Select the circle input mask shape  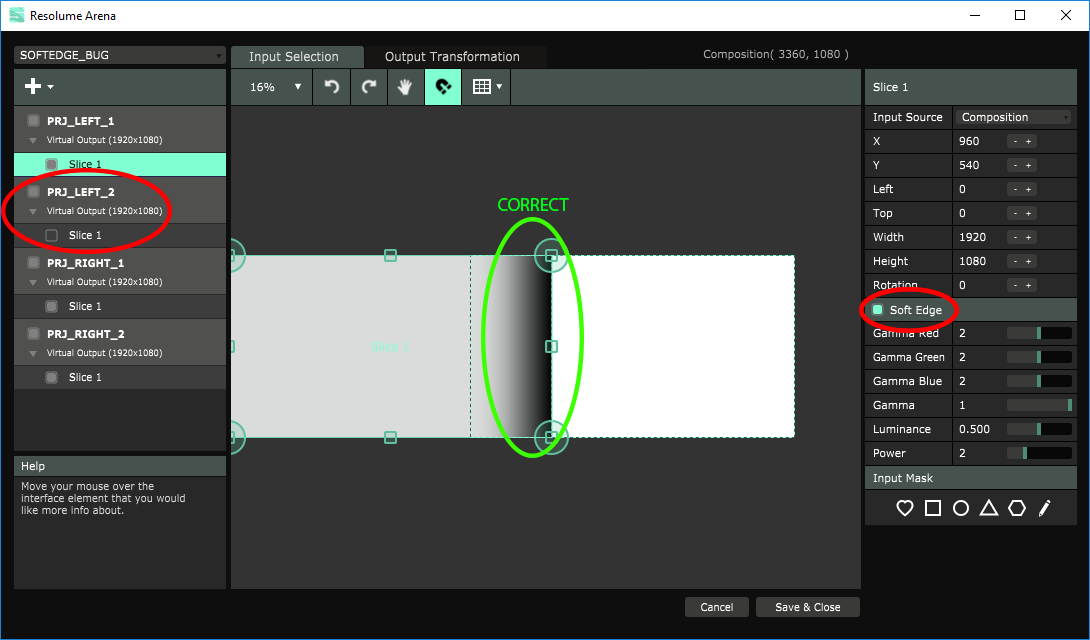(x=961, y=508)
